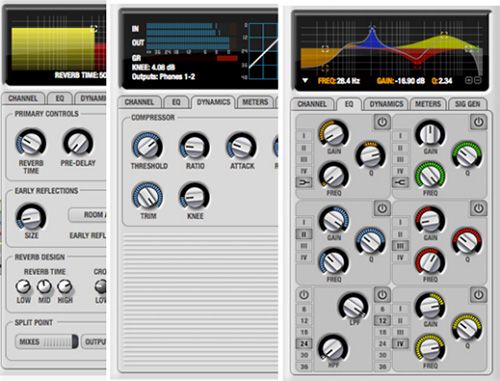The width and height of the screenshot is (500, 381).
Task: Toggle power on the red EQ band
Action: coord(479,209)
